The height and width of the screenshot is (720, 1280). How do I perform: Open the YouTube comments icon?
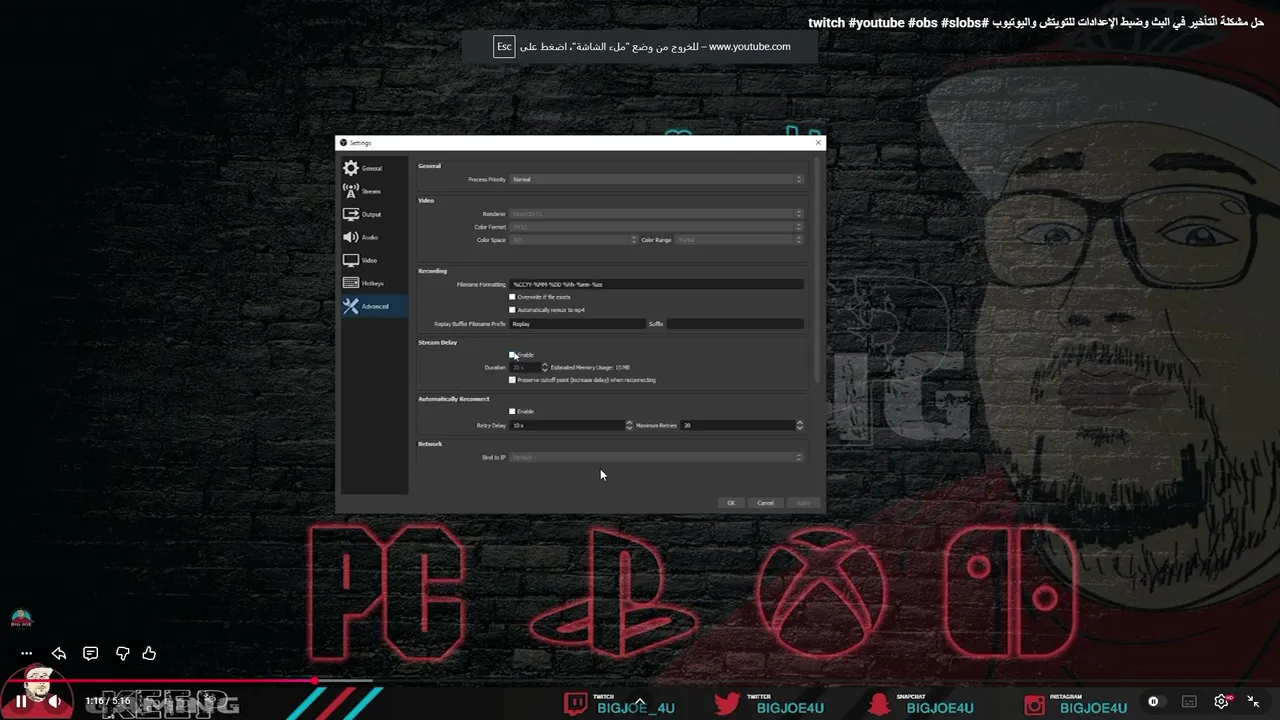click(90, 653)
